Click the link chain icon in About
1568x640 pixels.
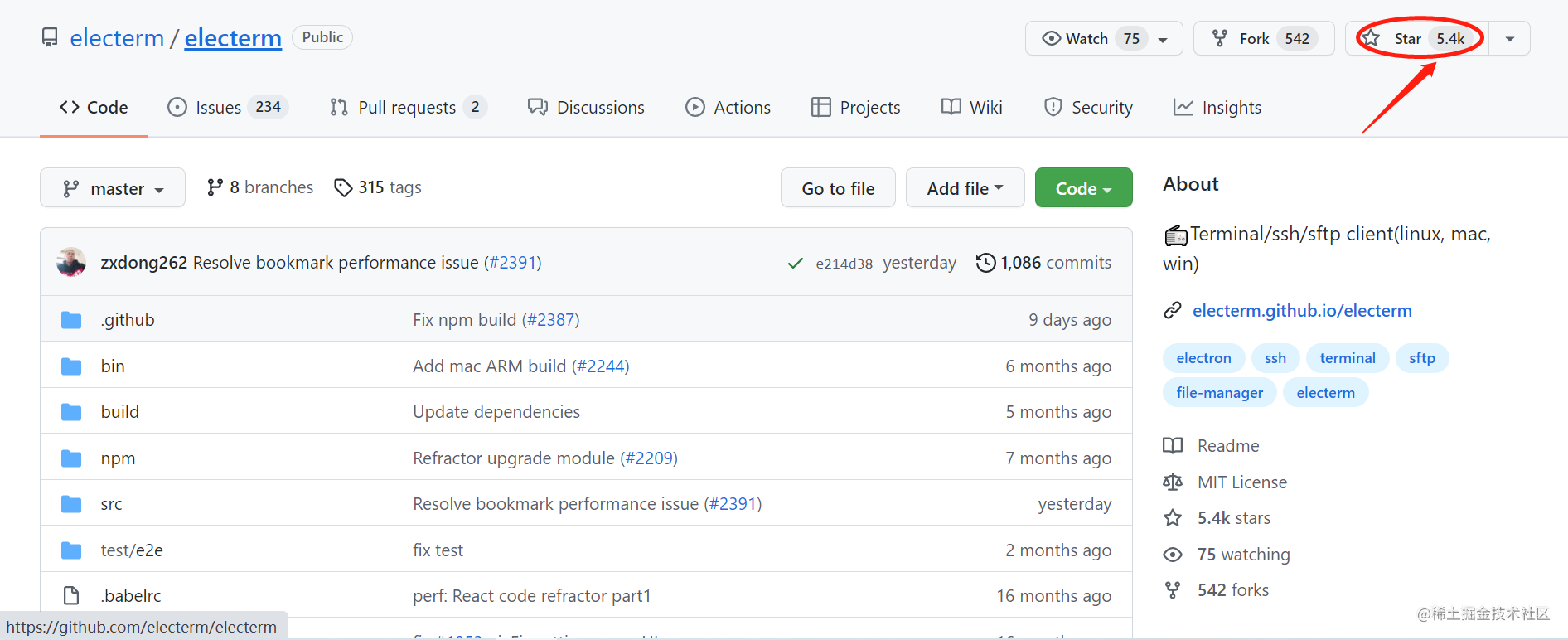pos(1173,311)
